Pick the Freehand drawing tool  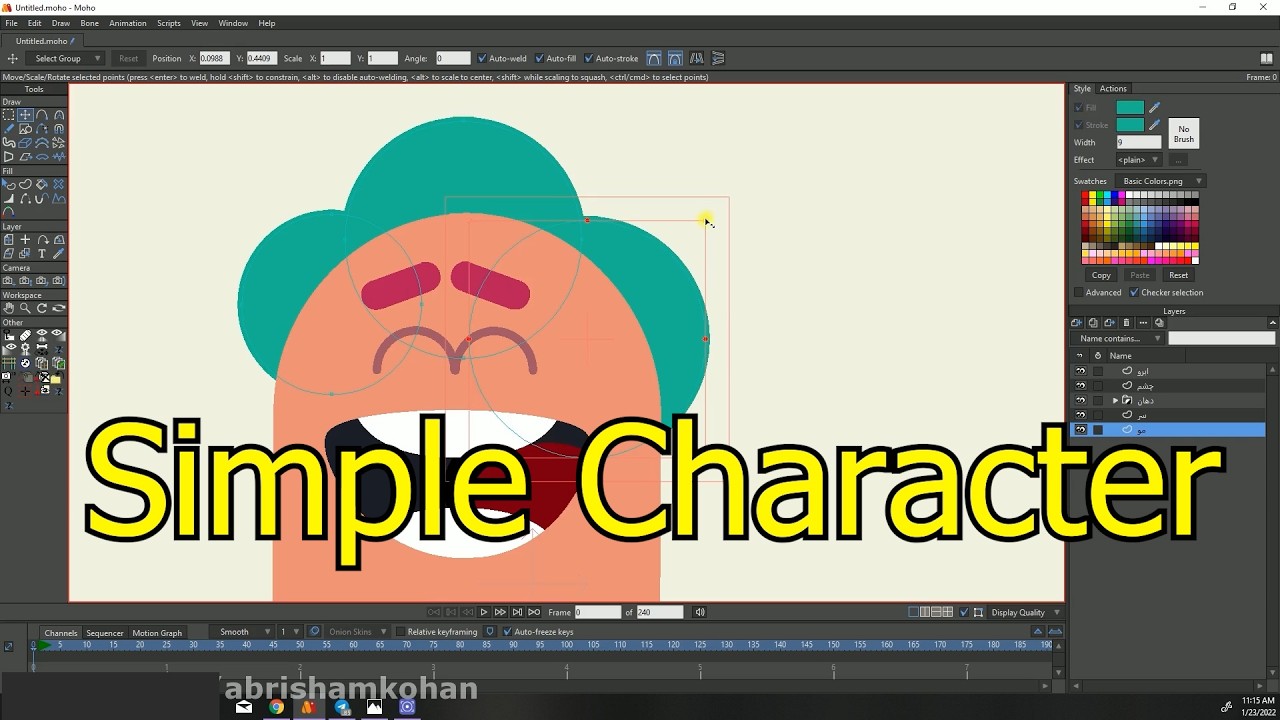point(8,128)
